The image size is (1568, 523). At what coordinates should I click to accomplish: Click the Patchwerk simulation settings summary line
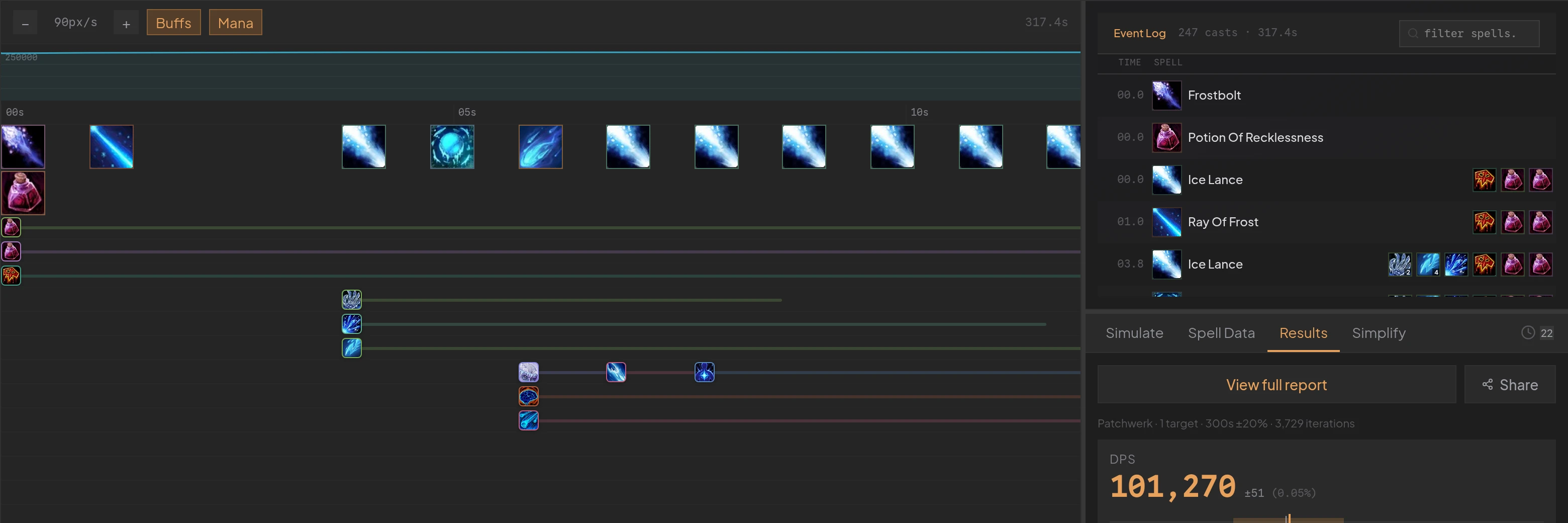click(1226, 424)
